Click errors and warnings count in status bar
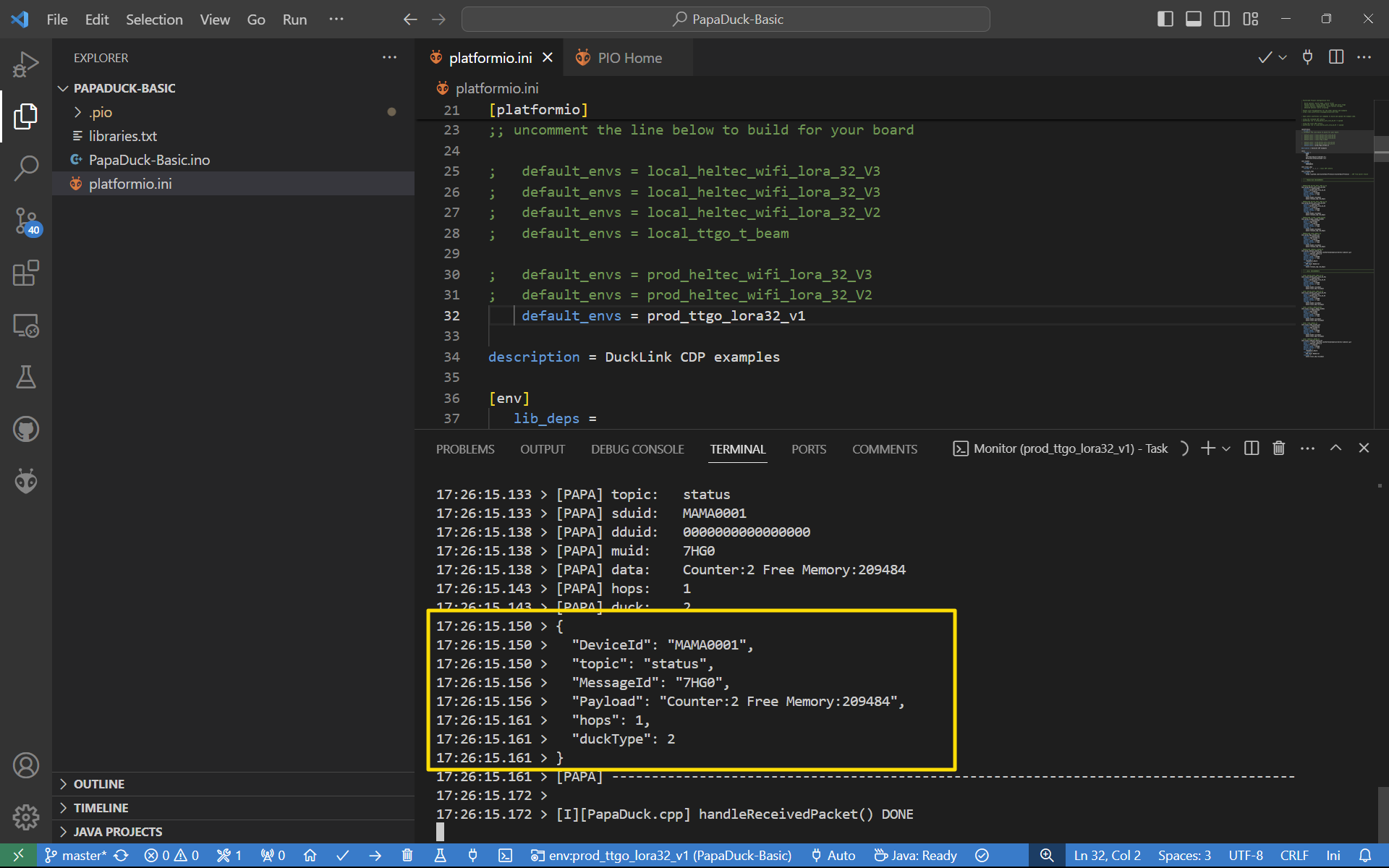1389x868 pixels. 171,856
